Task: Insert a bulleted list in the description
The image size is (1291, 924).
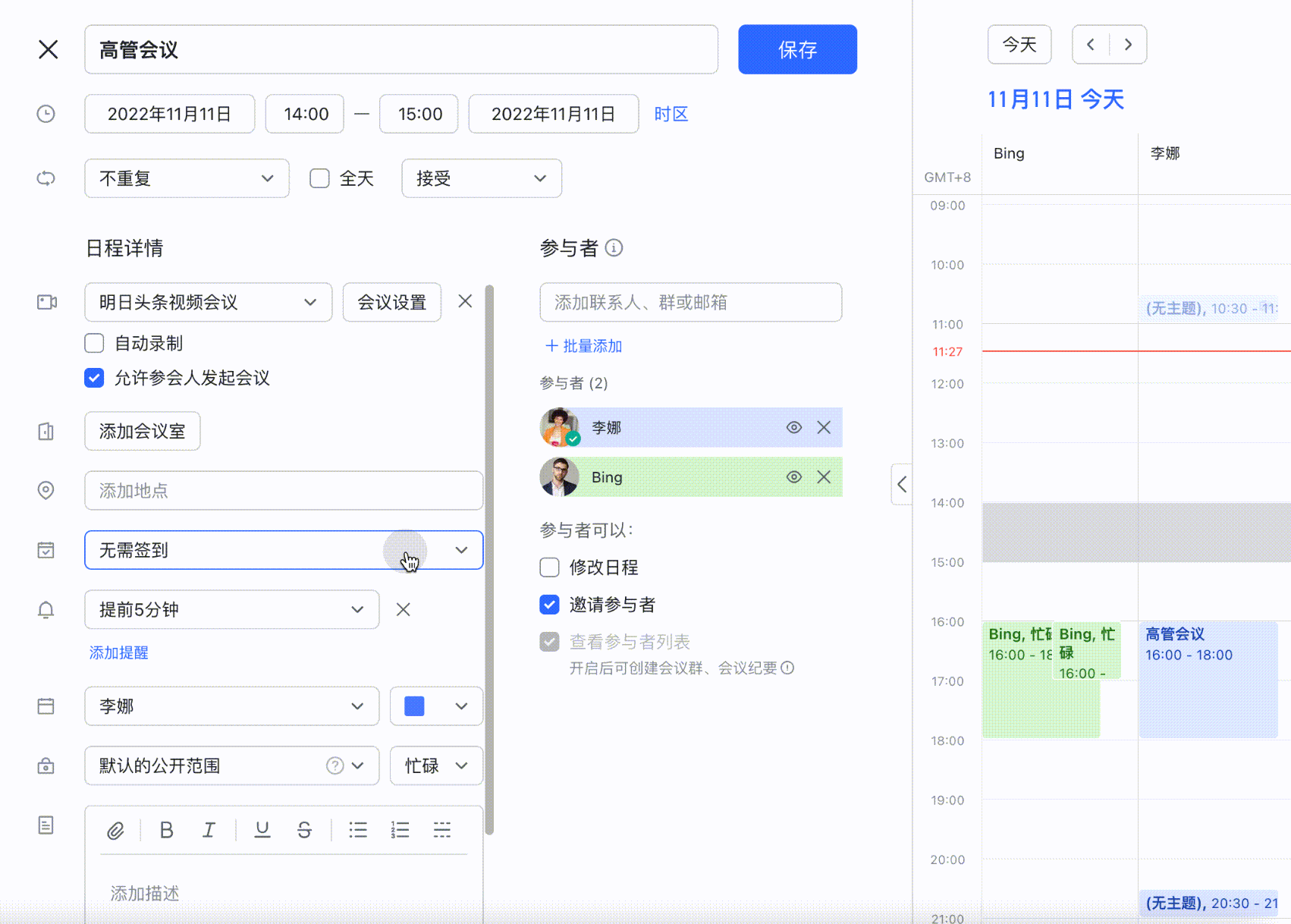Action: 357,830
